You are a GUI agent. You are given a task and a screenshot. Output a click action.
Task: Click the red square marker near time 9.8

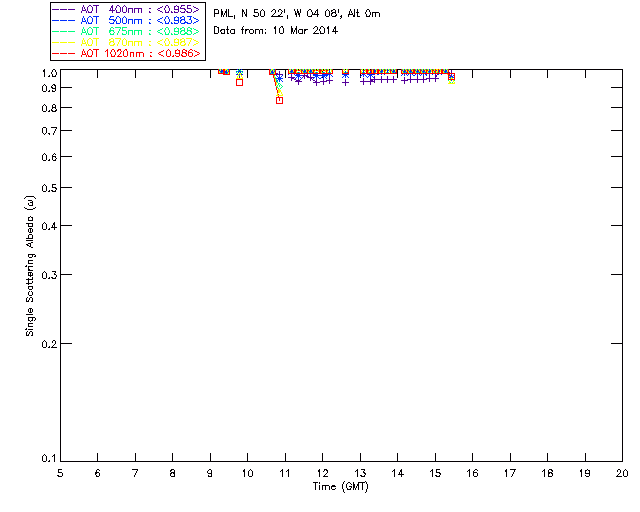point(240,82)
